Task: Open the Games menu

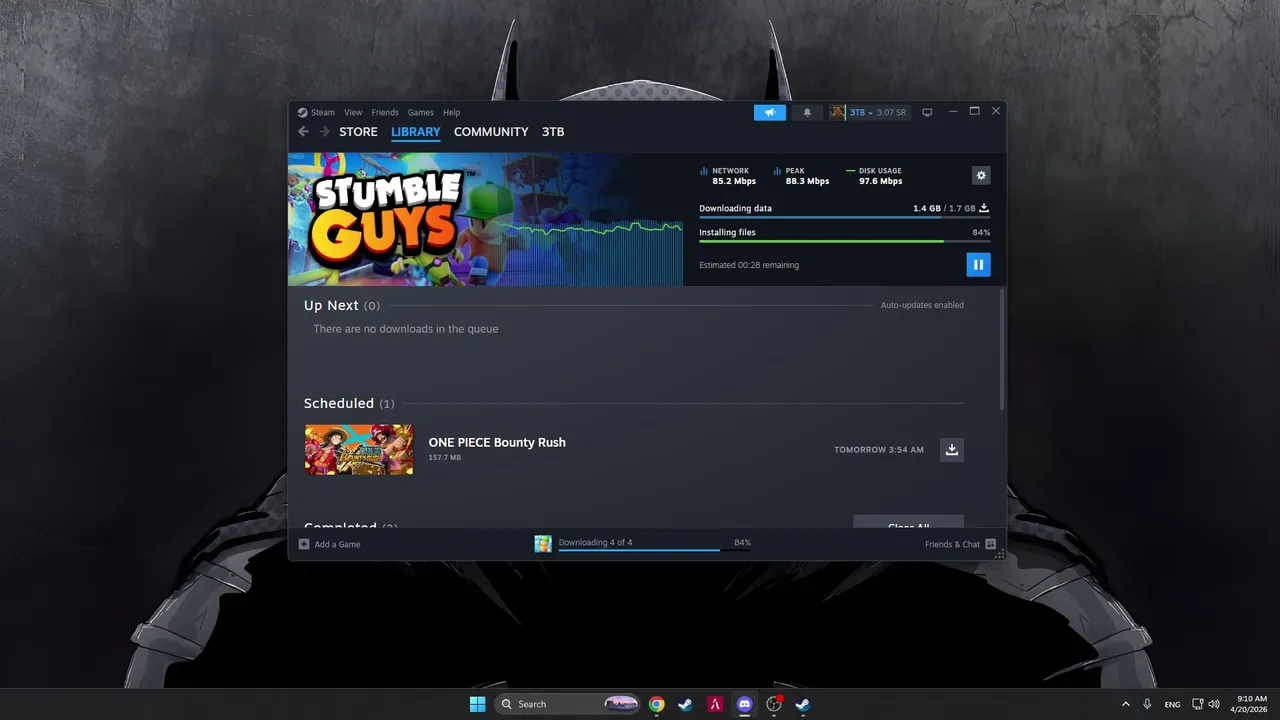Action: (420, 113)
